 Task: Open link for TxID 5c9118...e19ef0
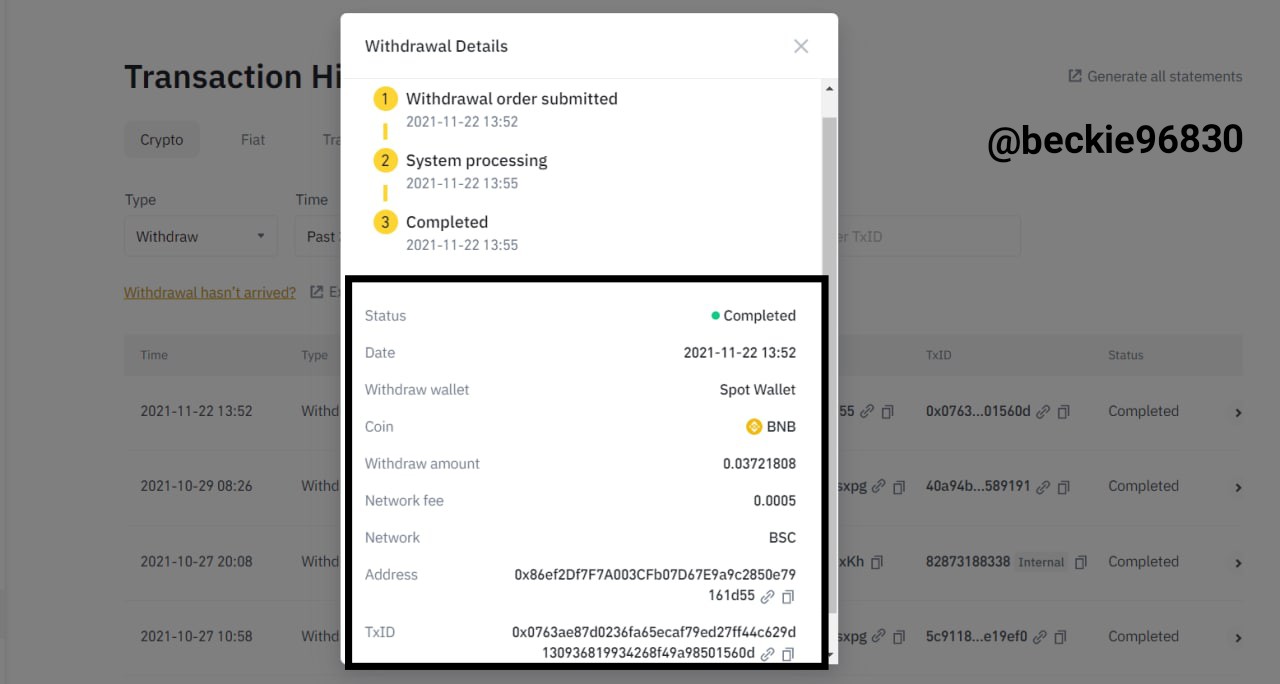point(1040,637)
